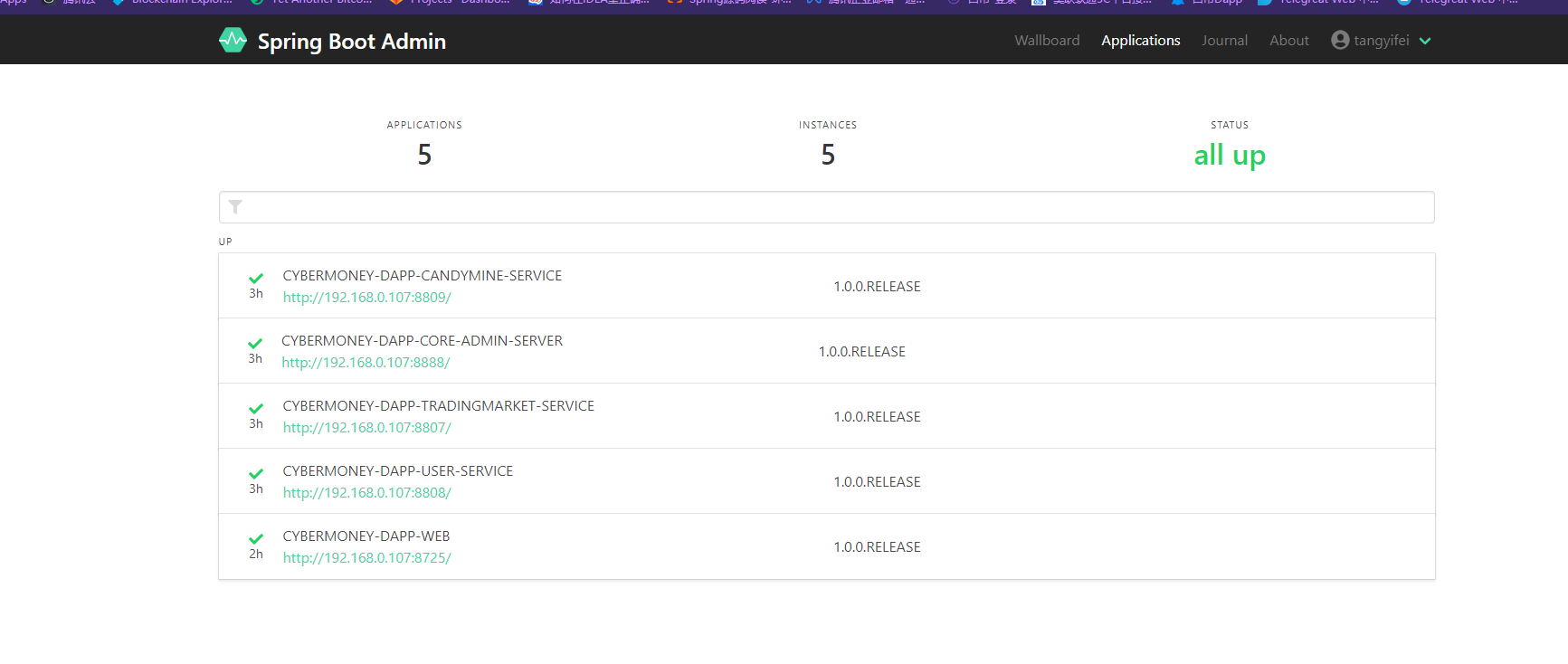Click the count 5 under APPLICATIONS

(424, 156)
